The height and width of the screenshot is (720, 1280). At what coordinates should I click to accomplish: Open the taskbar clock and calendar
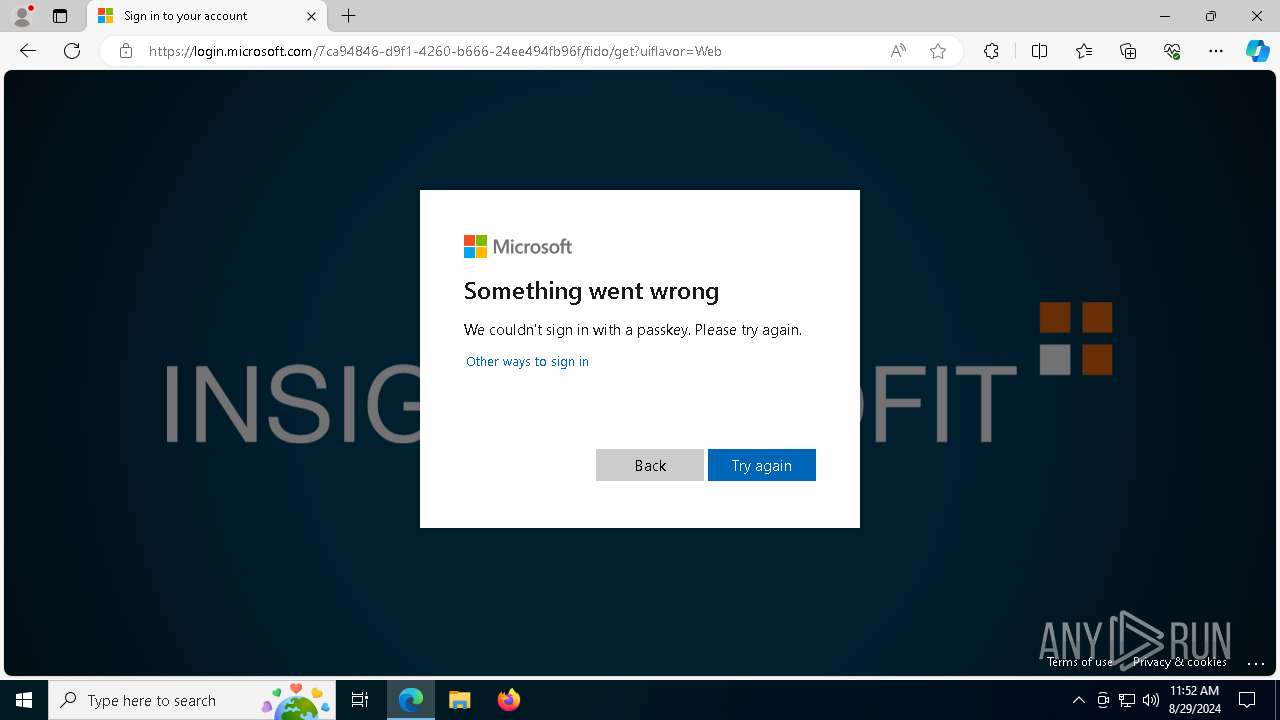pyautogui.click(x=1194, y=700)
